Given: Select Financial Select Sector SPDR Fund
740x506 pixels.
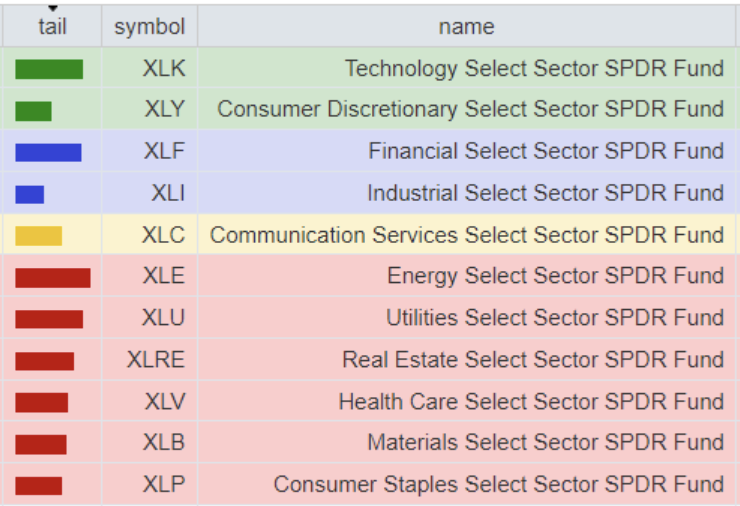Looking at the screenshot, I should pyautogui.click(x=545, y=152).
